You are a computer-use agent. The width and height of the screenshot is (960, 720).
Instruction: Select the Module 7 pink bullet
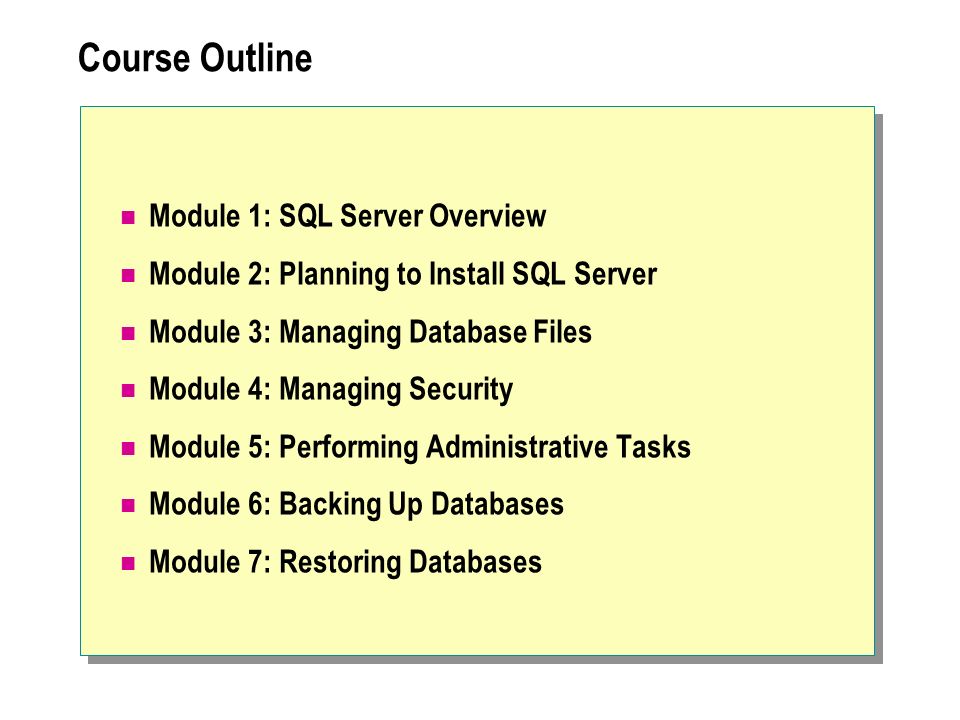[x=128, y=563]
